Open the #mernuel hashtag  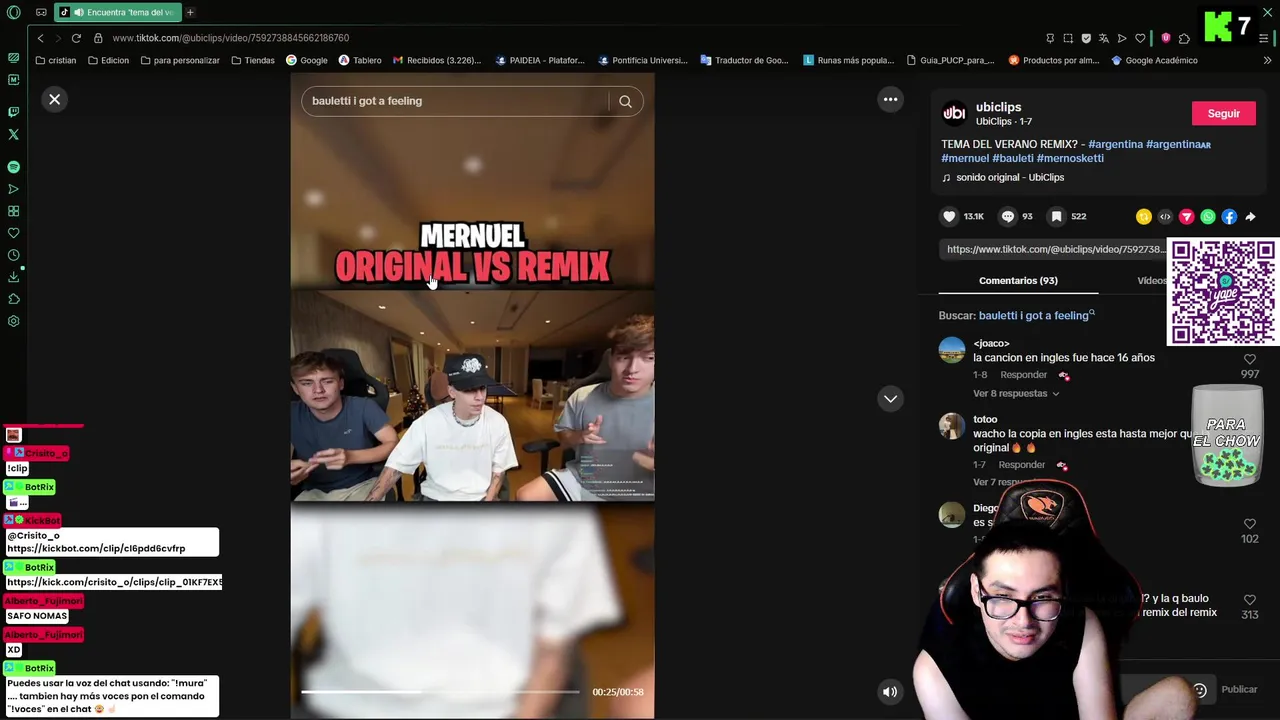[x=965, y=158]
